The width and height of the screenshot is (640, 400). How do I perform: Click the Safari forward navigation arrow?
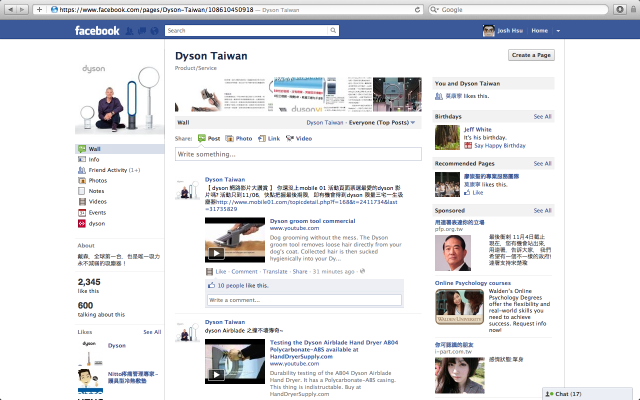pos(22,9)
